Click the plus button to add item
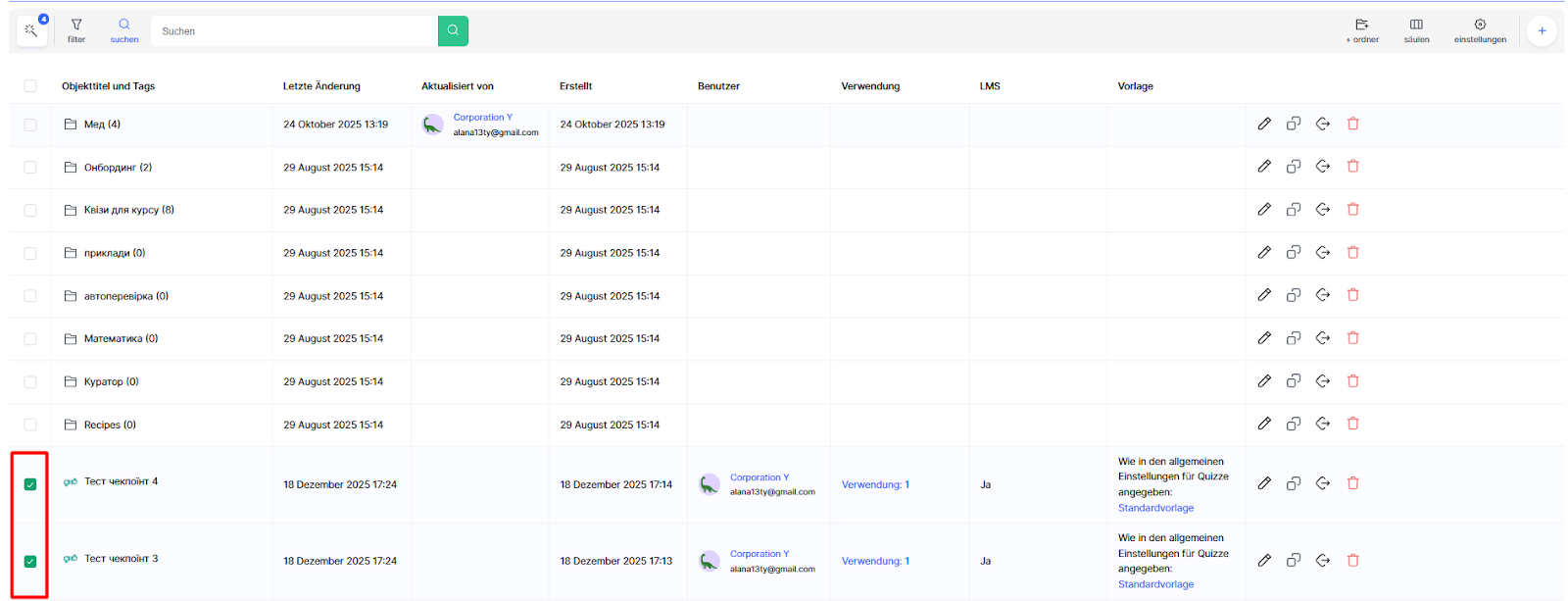The height and width of the screenshot is (601, 1568). pos(1542,30)
